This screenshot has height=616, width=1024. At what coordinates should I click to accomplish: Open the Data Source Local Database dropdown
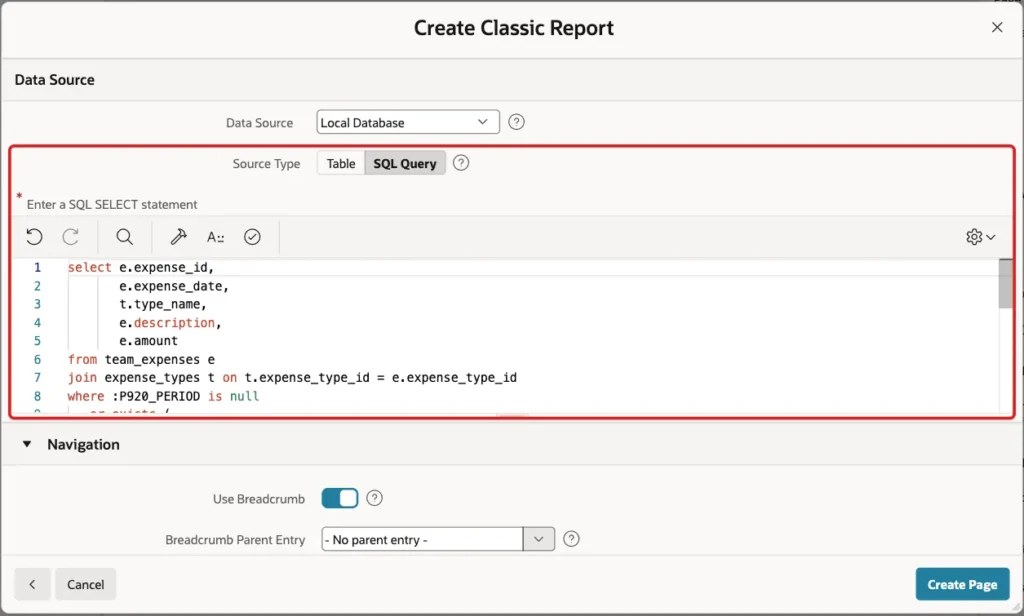click(408, 122)
